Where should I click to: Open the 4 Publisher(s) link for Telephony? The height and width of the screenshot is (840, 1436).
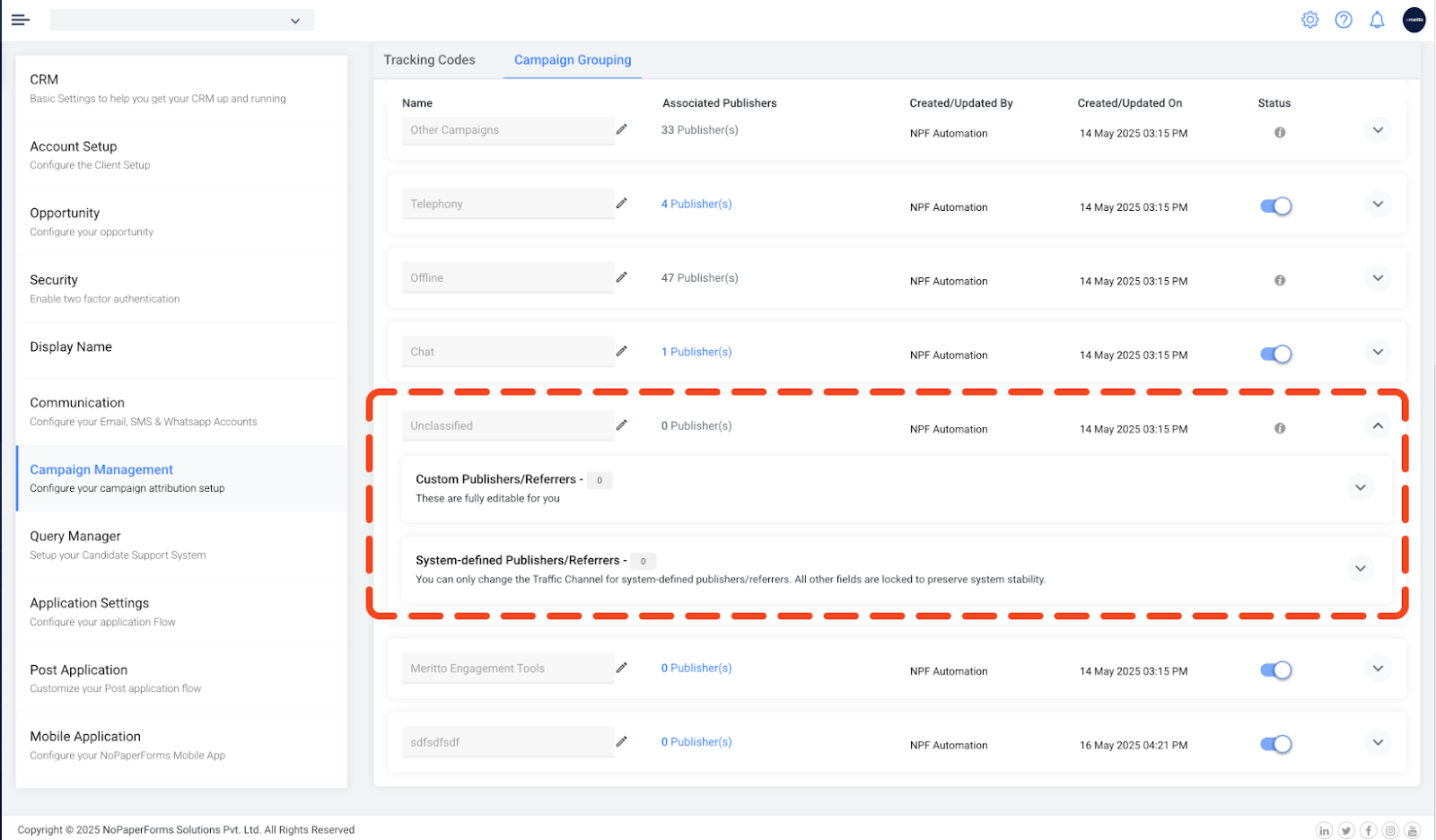696,205
